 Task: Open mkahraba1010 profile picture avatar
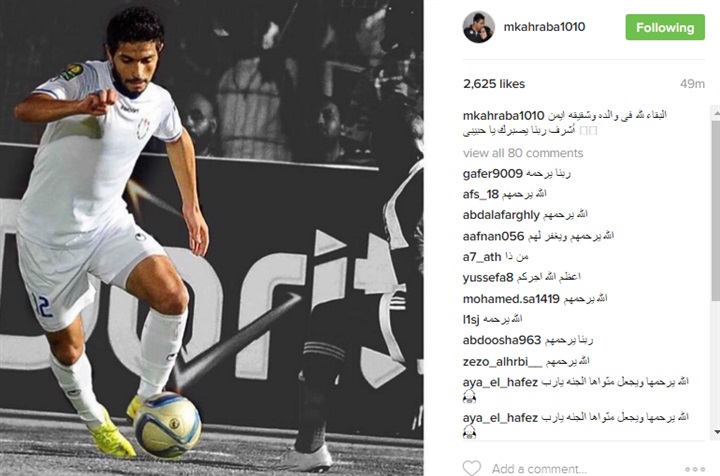coord(478,27)
